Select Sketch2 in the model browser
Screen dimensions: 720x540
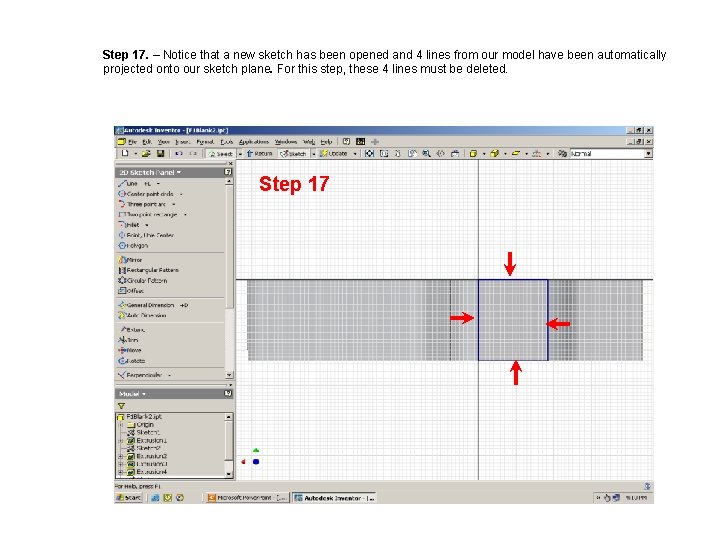pyautogui.click(x=143, y=448)
